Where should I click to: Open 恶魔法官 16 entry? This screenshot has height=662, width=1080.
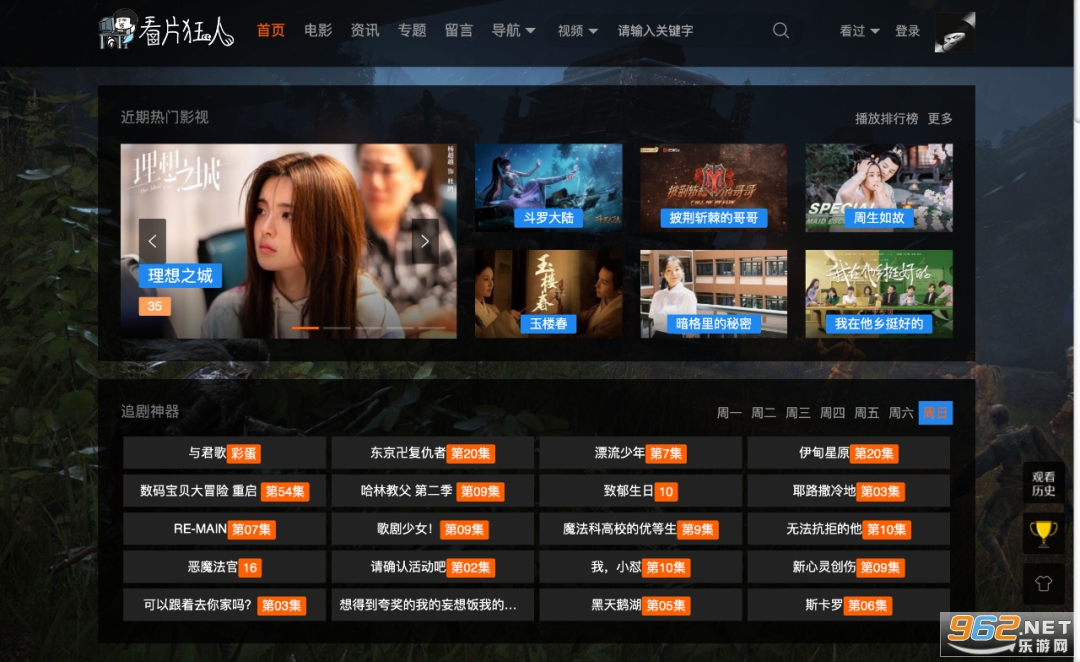(225, 567)
